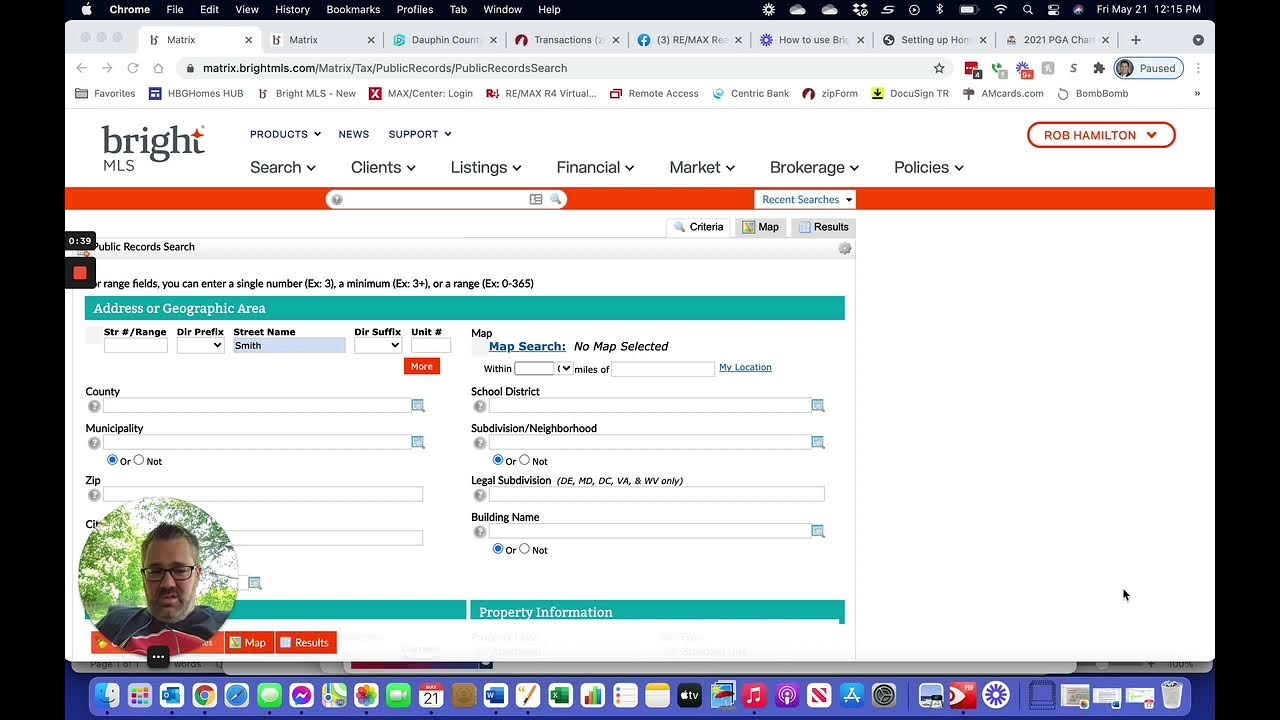
Task: Open the Clients navigation menu
Action: tap(383, 167)
